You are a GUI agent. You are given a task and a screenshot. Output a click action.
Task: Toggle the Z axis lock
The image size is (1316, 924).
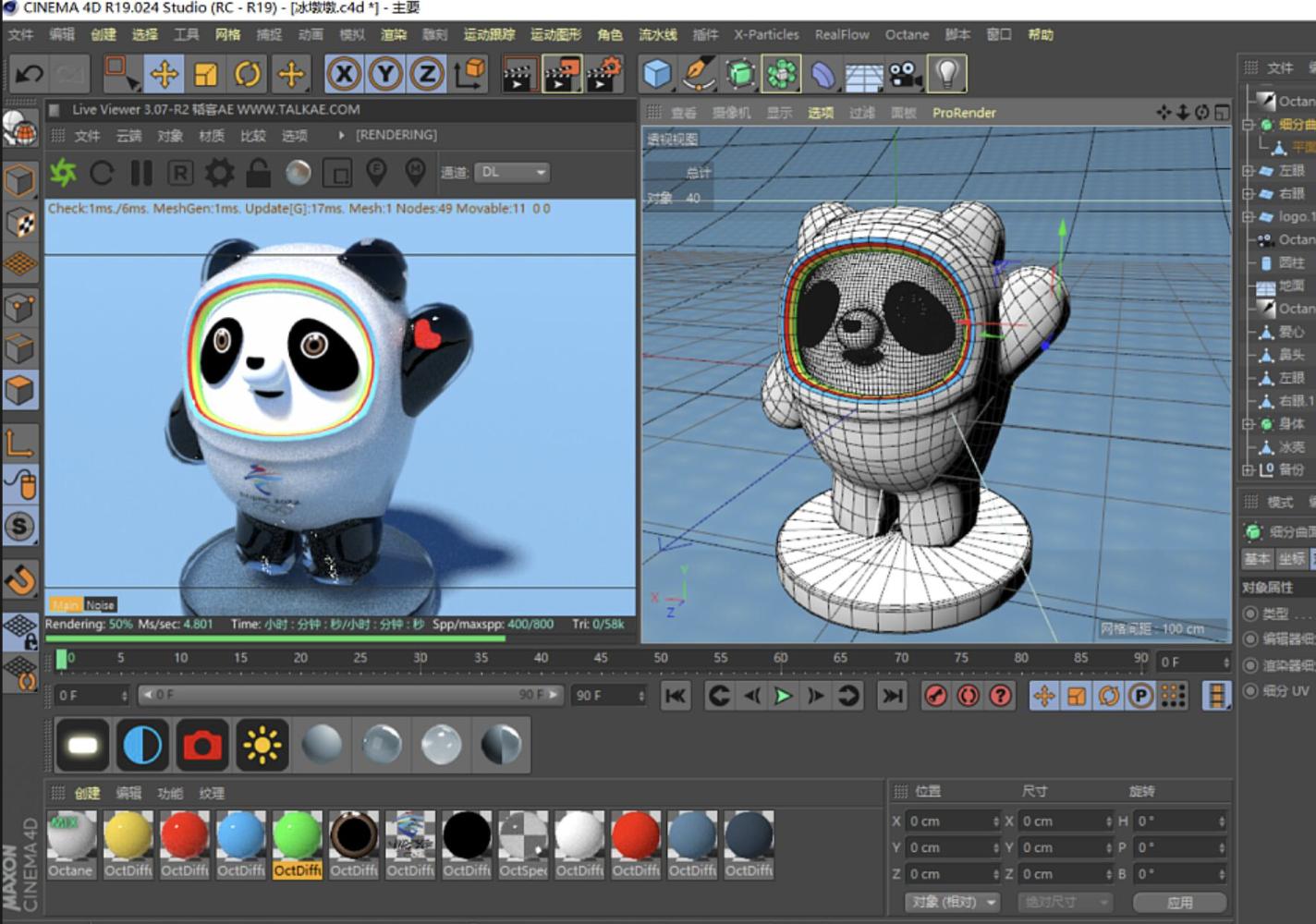[x=426, y=73]
